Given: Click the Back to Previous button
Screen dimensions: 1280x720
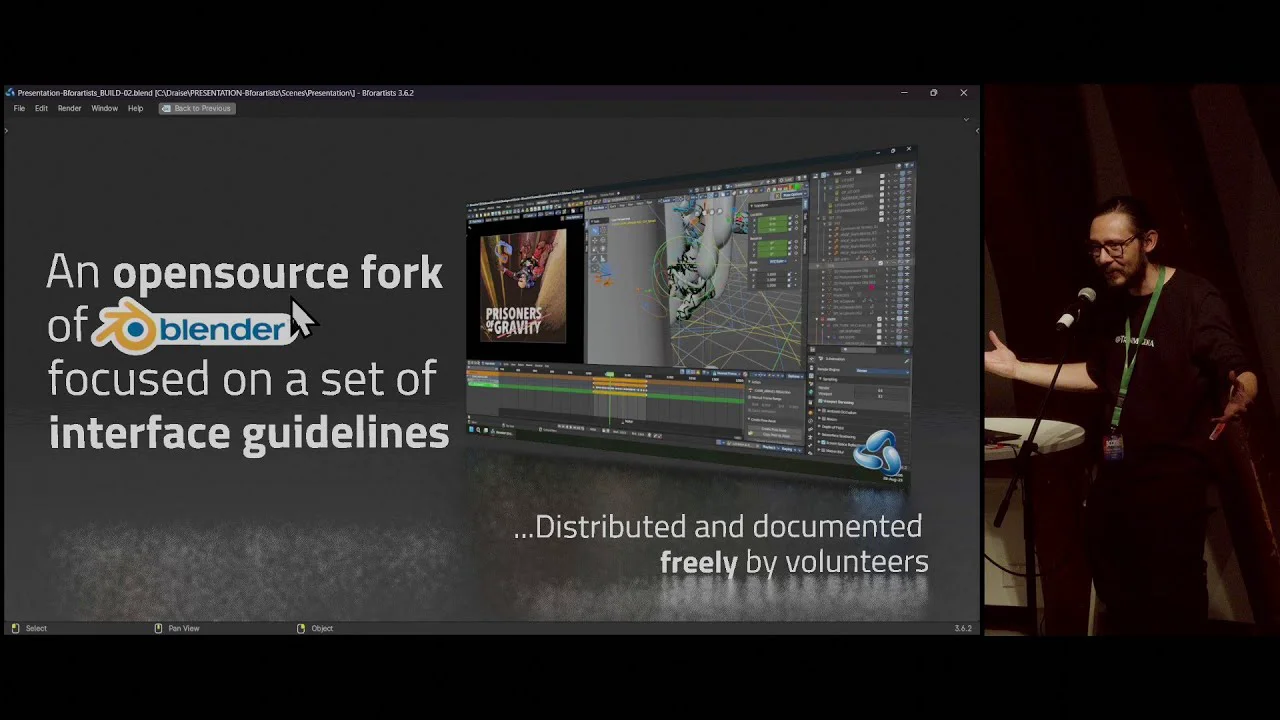Looking at the screenshot, I should click(197, 108).
